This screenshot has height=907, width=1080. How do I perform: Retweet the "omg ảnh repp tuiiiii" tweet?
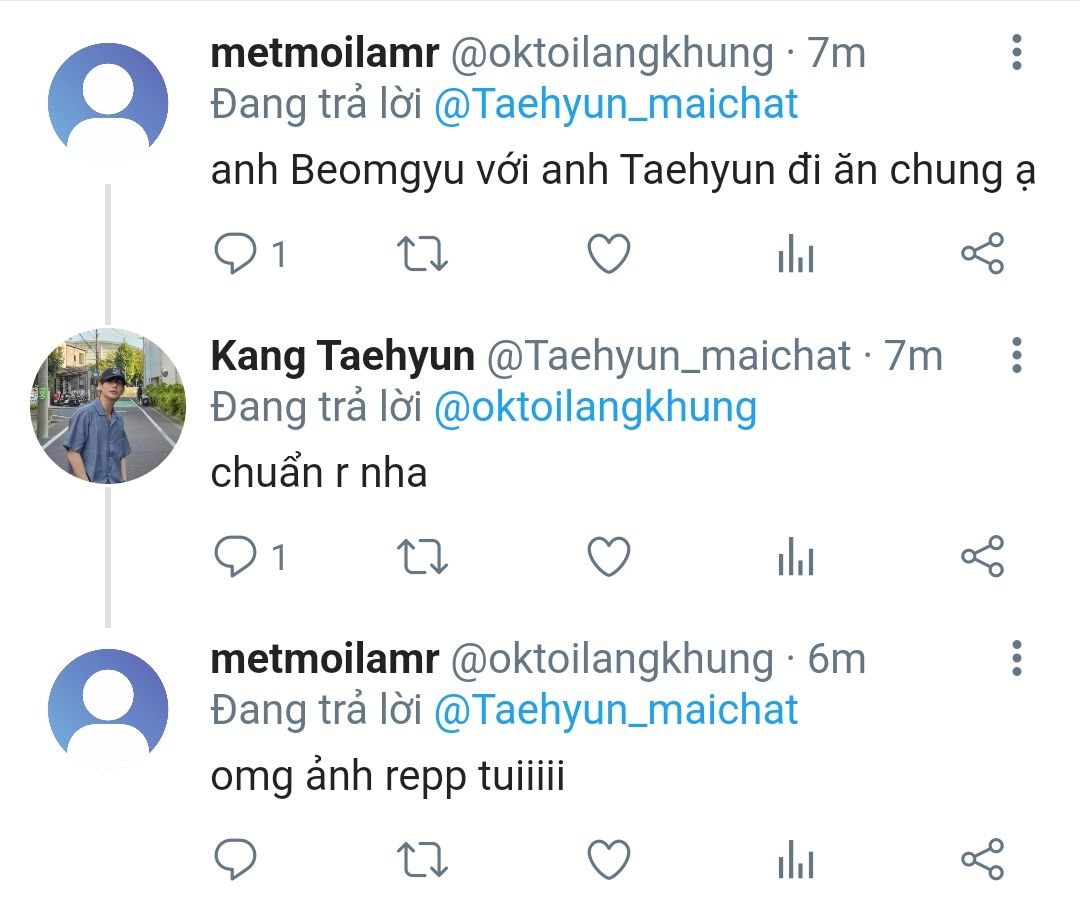point(423,859)
